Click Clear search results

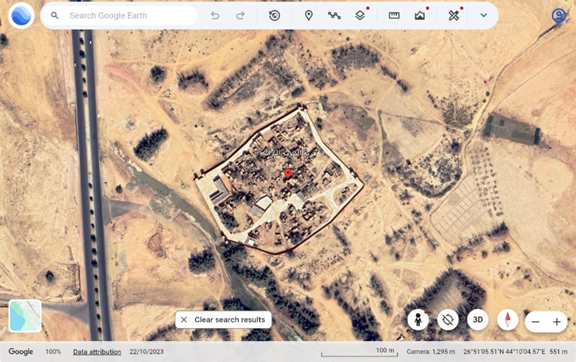tap(223, 320)
